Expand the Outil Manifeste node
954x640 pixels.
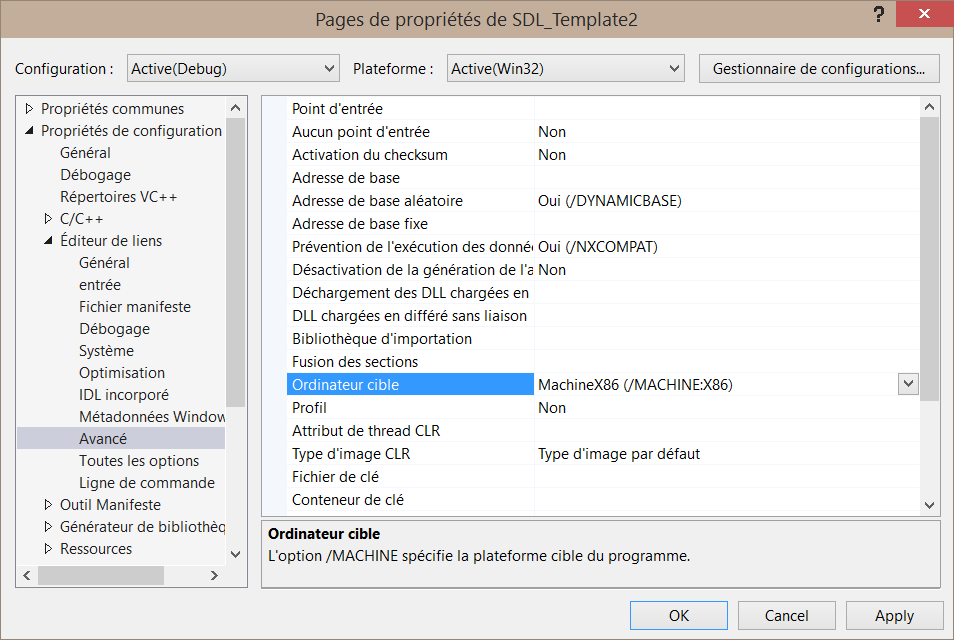(x=48, y=505)
